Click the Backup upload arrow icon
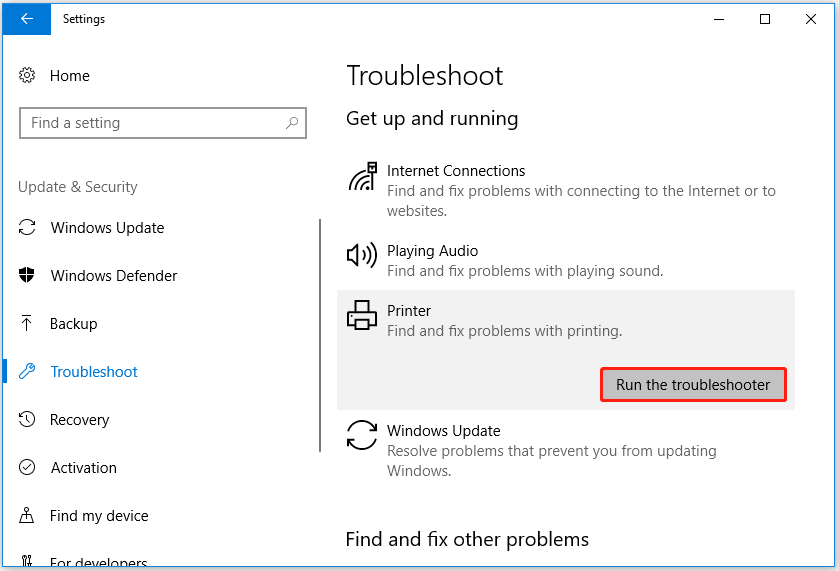Viewport: 839px width, 571px height. (28, 324)
